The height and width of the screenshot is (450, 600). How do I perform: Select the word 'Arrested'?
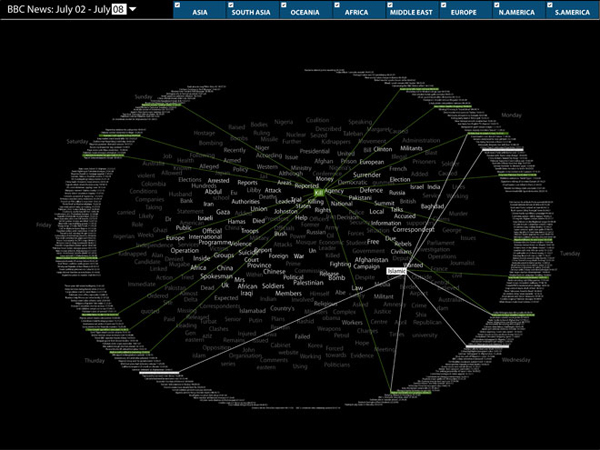(x=218, y=180)
